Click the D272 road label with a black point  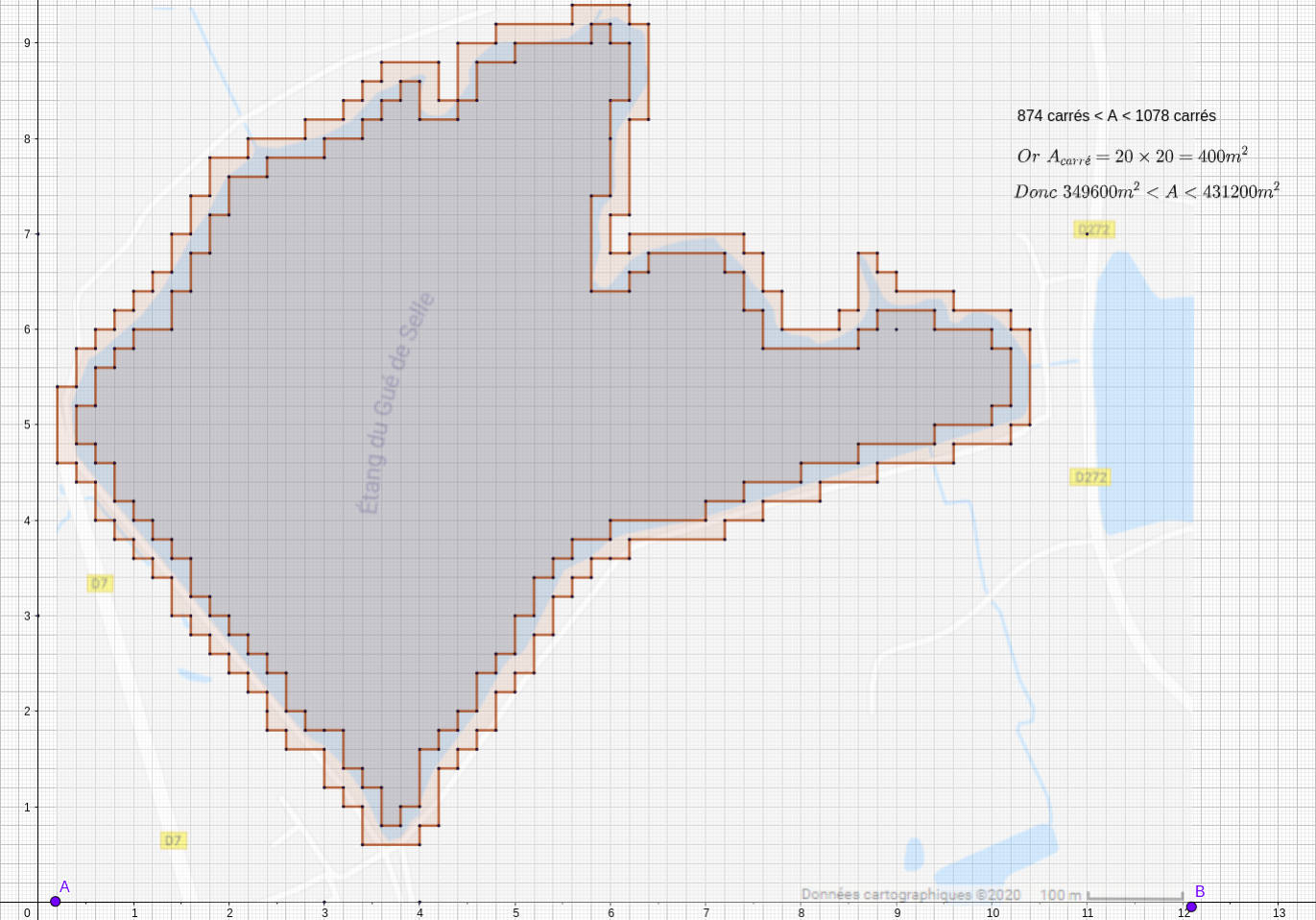point(1093,230)
